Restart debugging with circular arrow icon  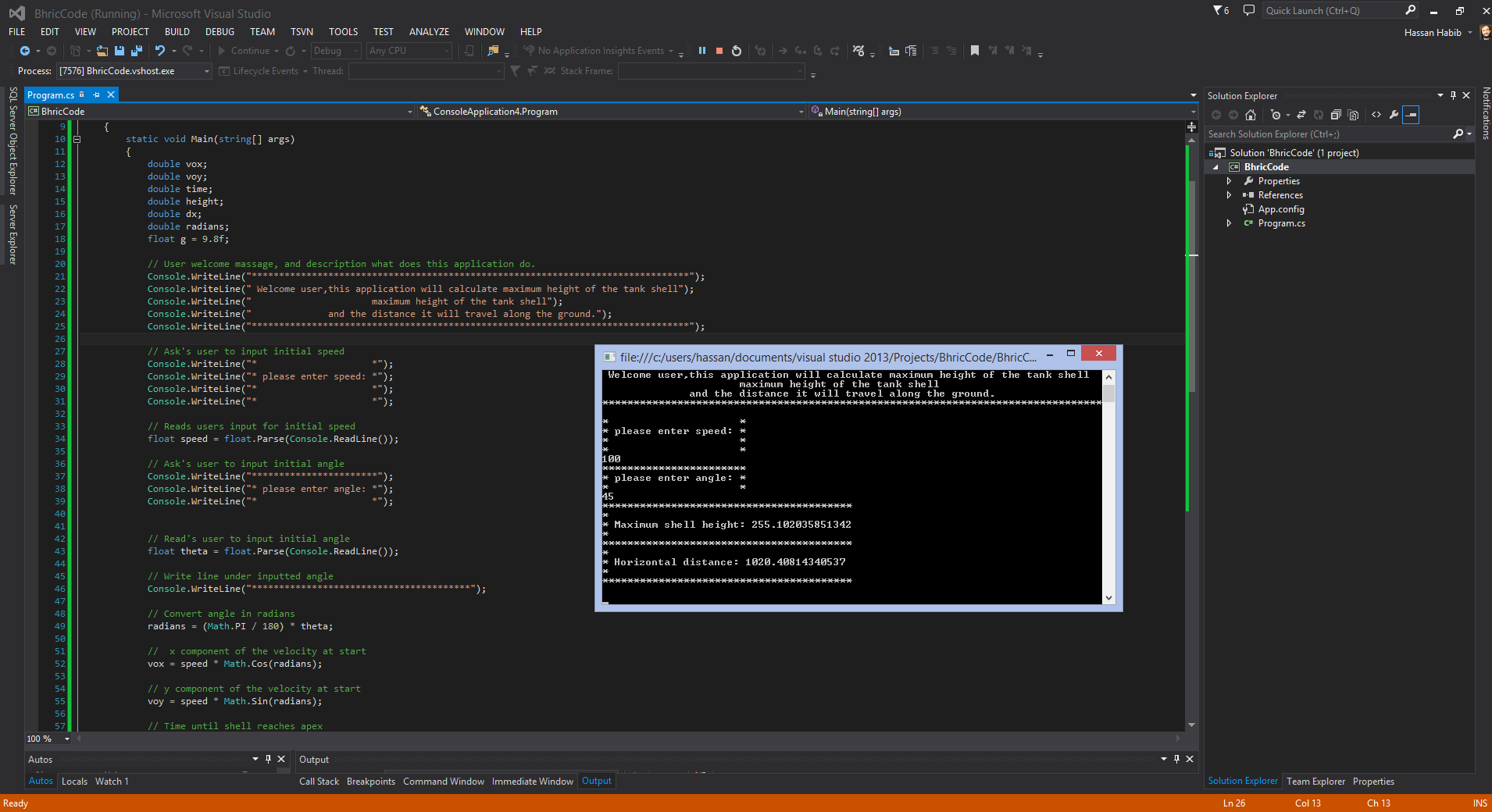click(x=737, y=51)
